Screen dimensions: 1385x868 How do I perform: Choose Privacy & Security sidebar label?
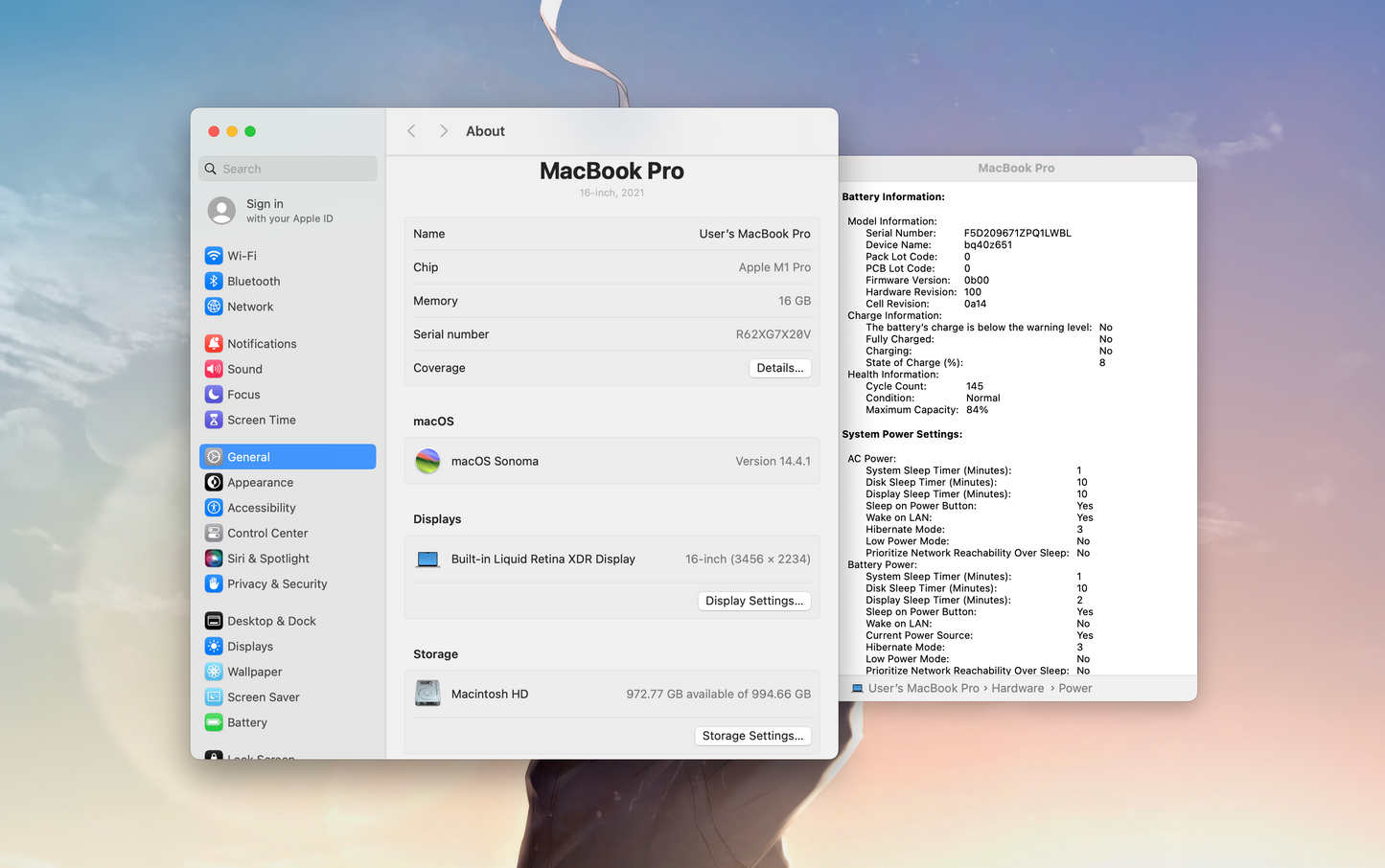coord(277,584)
